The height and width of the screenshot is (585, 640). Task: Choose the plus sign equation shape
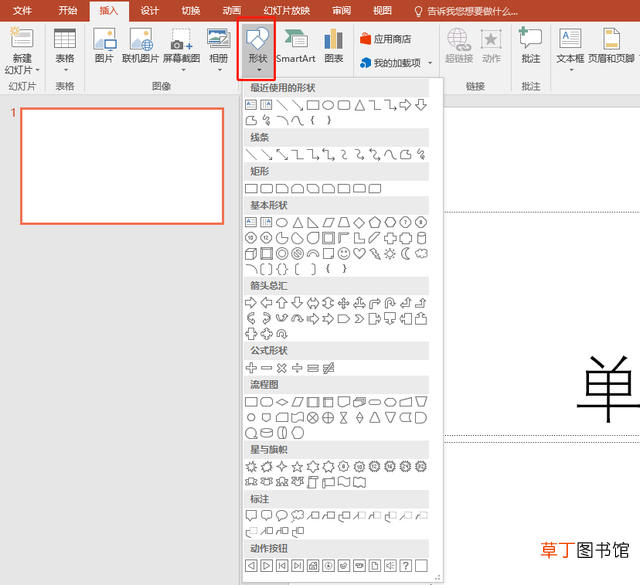(x=251, y=368)
